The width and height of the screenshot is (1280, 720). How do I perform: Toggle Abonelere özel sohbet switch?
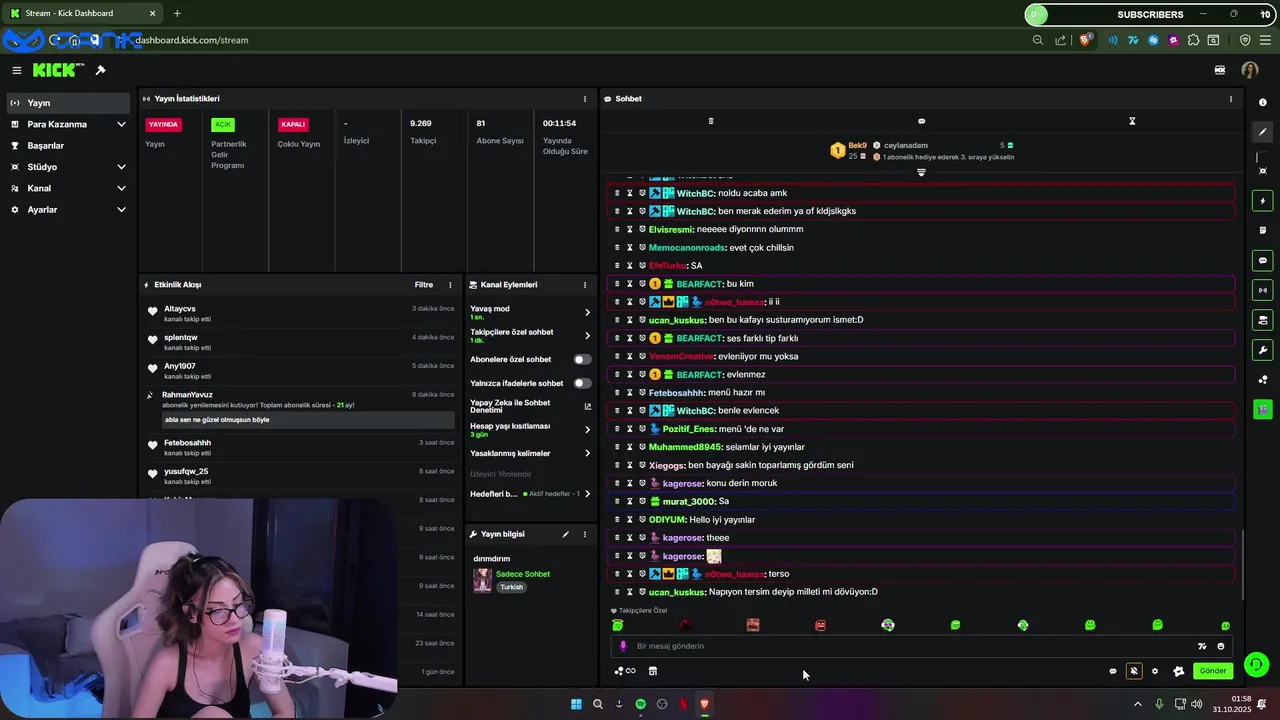582,359
